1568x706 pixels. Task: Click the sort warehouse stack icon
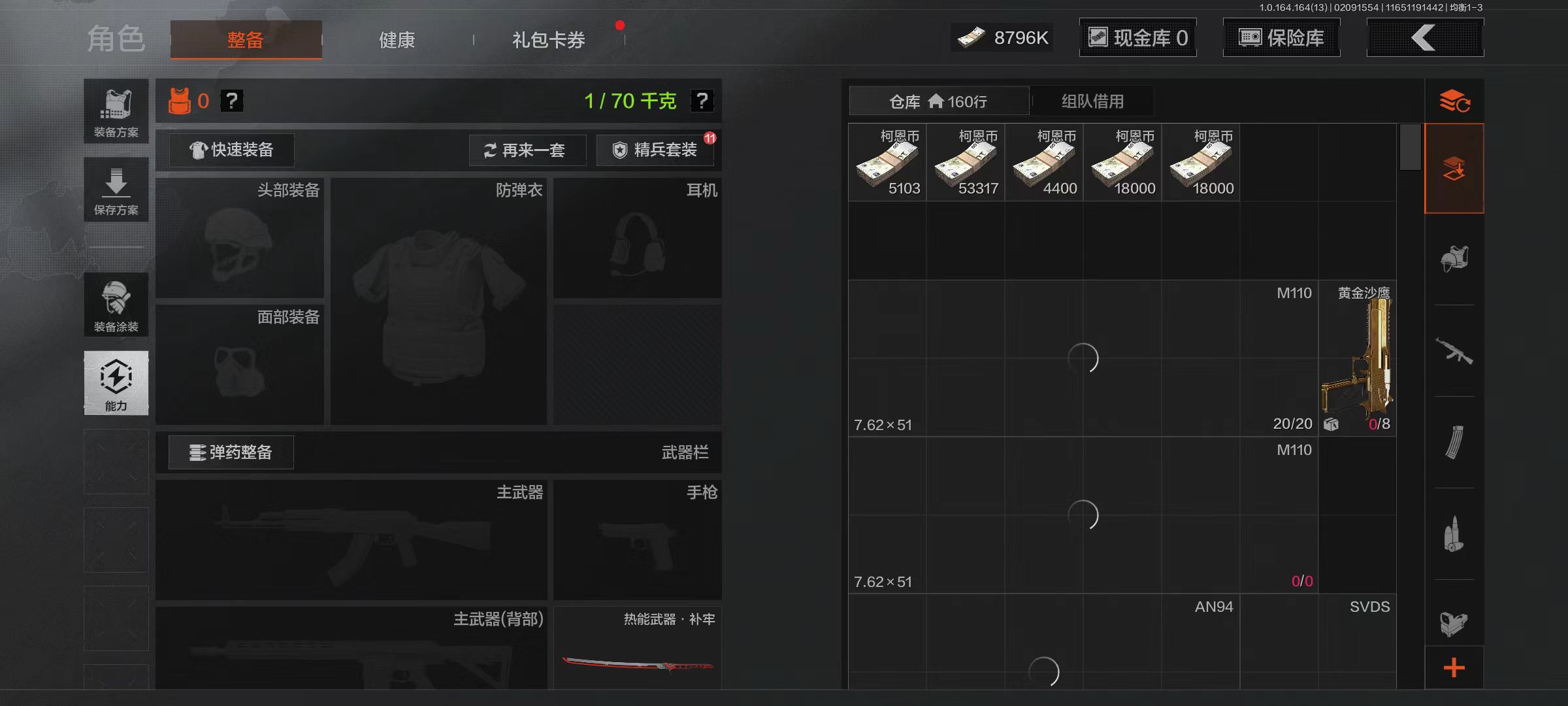(x=1454, y=101)
